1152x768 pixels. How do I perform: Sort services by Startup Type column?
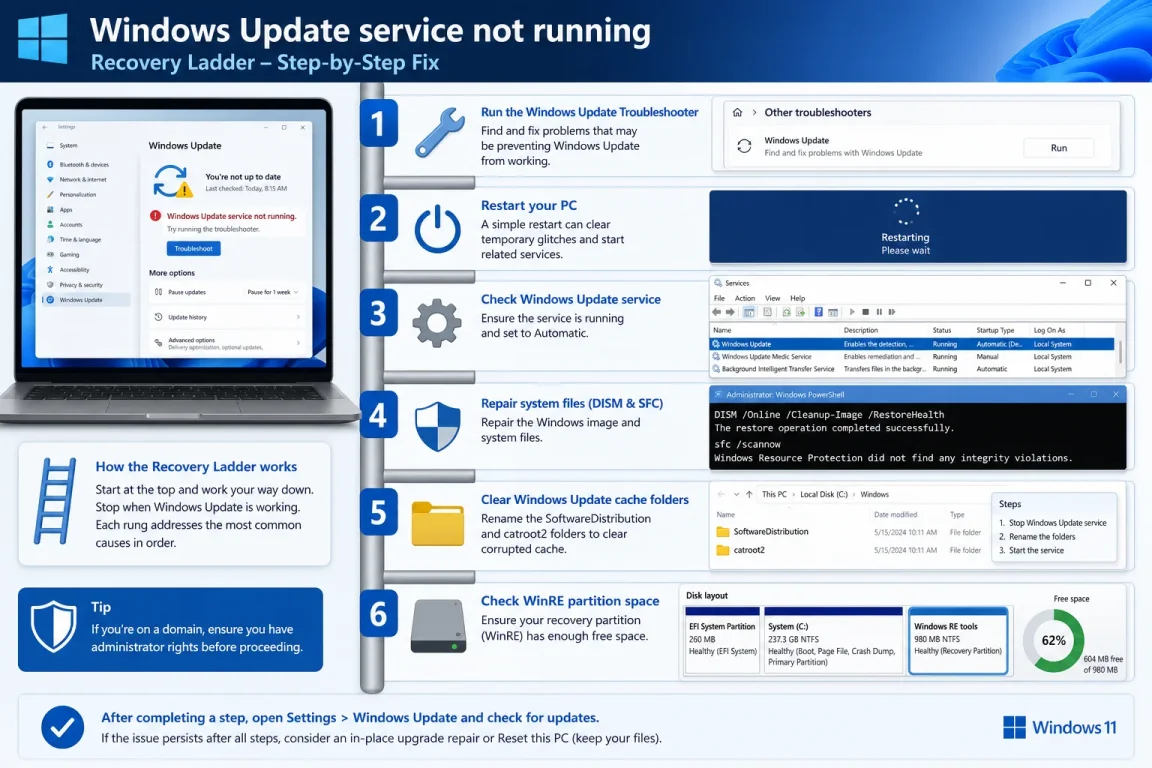(996, 330)
